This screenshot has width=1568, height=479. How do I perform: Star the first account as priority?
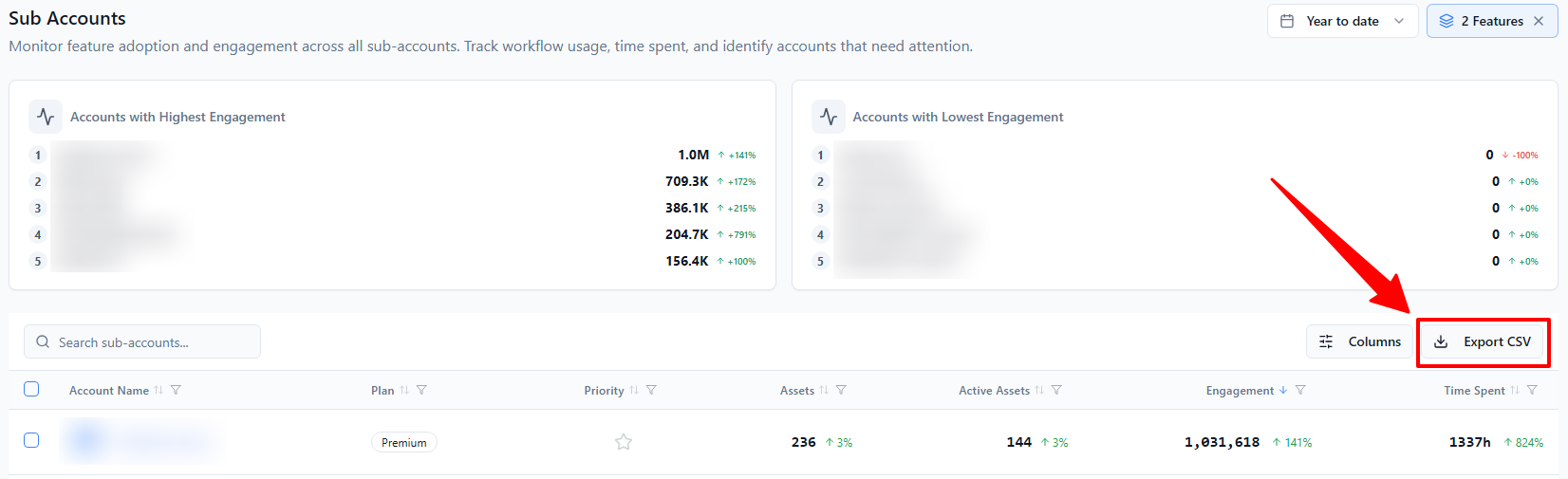click(x=624, y=442)
